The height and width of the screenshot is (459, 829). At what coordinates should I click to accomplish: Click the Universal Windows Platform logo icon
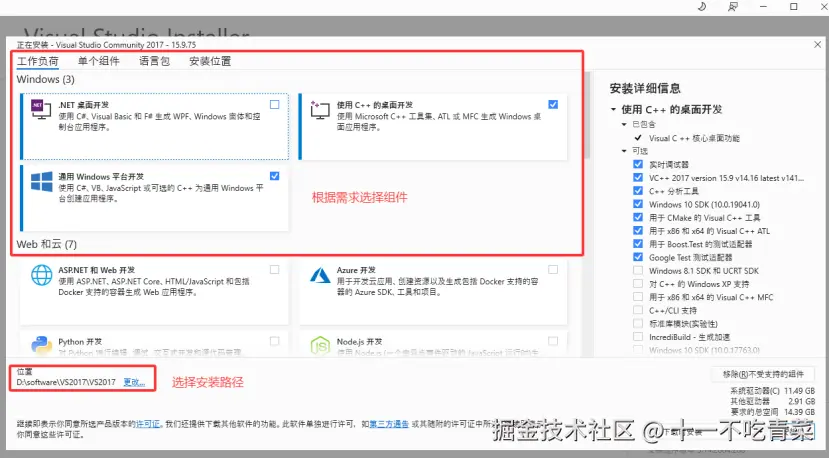coord(41,181)
